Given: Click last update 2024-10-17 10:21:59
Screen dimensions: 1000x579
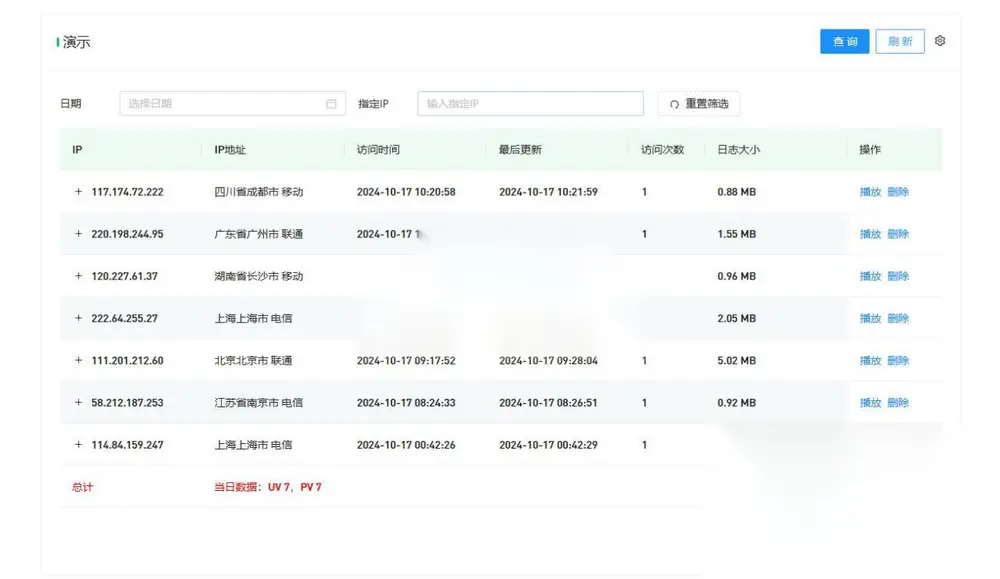Looking at the screenshot, I should tap(548, 192).
